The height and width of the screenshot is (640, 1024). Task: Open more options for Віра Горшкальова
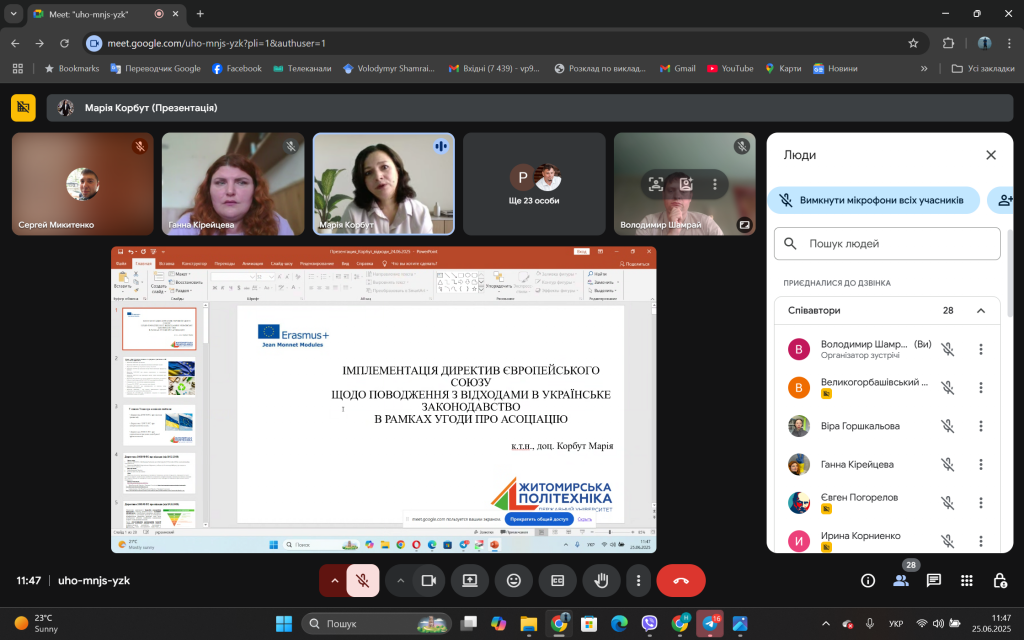[x=980, y=426]
